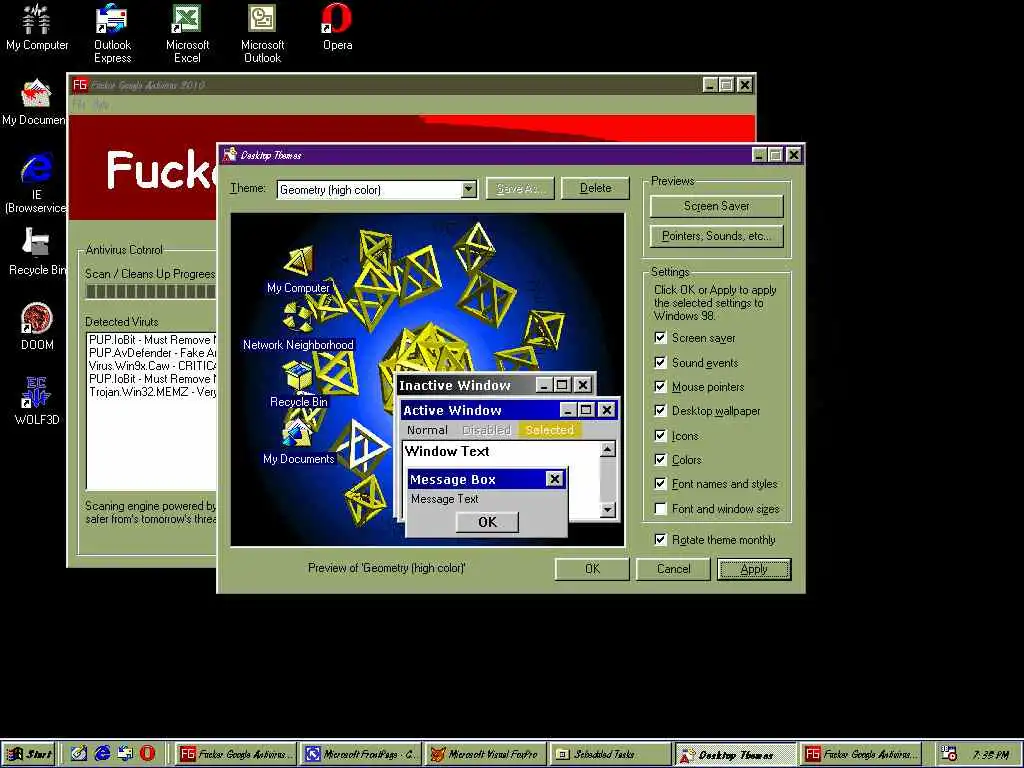
Task: Click the Opera quick launch icon
Action: pos(148,754)
